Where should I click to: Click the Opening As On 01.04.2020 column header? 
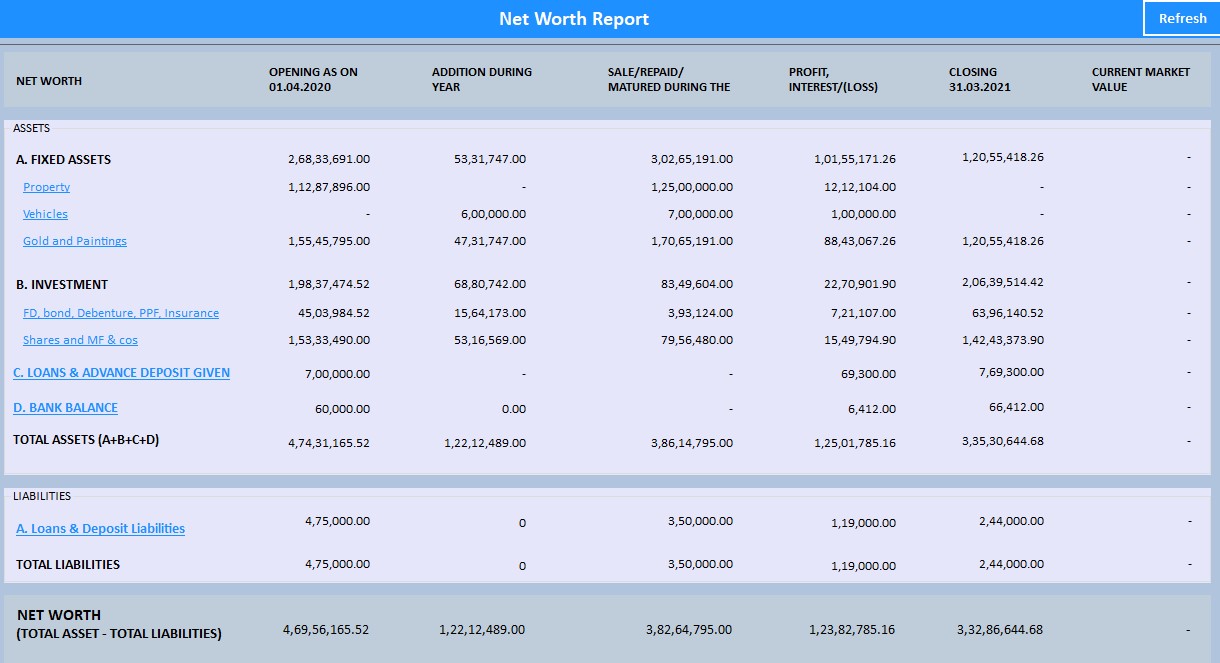[x=313, y=79]
